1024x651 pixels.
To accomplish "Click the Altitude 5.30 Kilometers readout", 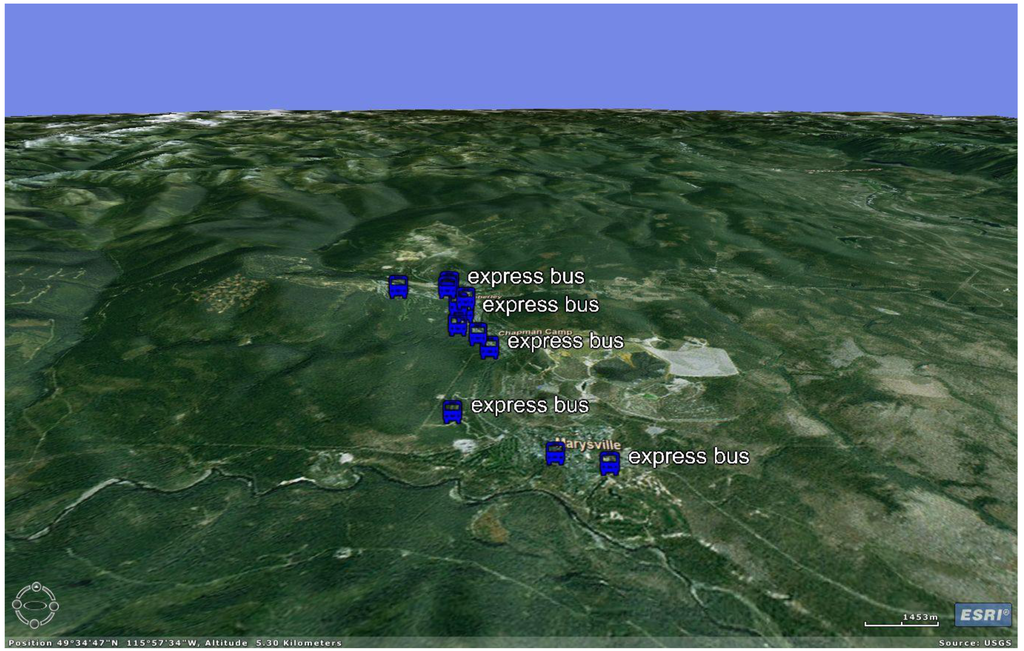I will (274, 643).
